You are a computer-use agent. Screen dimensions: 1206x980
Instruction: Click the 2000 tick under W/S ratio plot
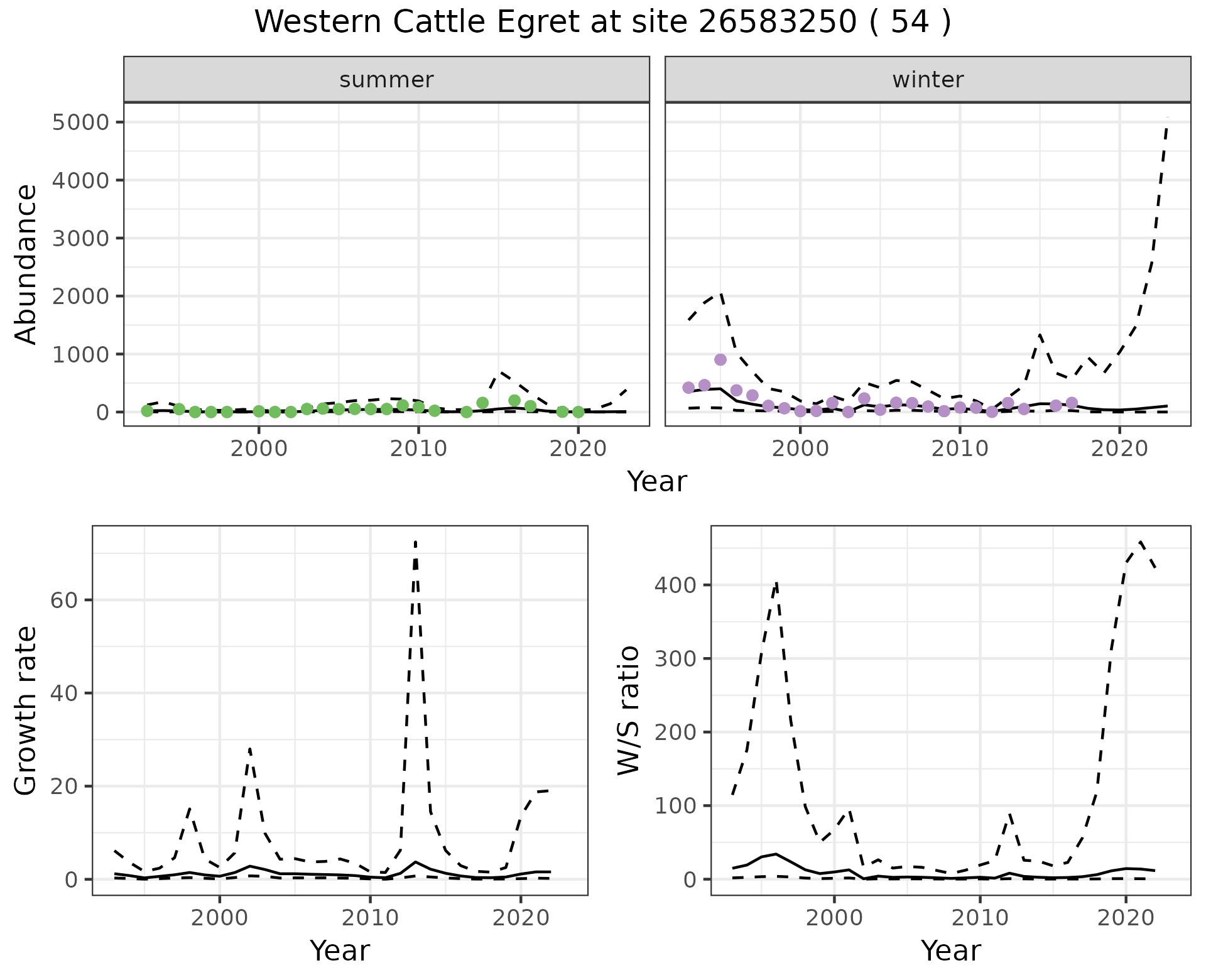point(834,917)
